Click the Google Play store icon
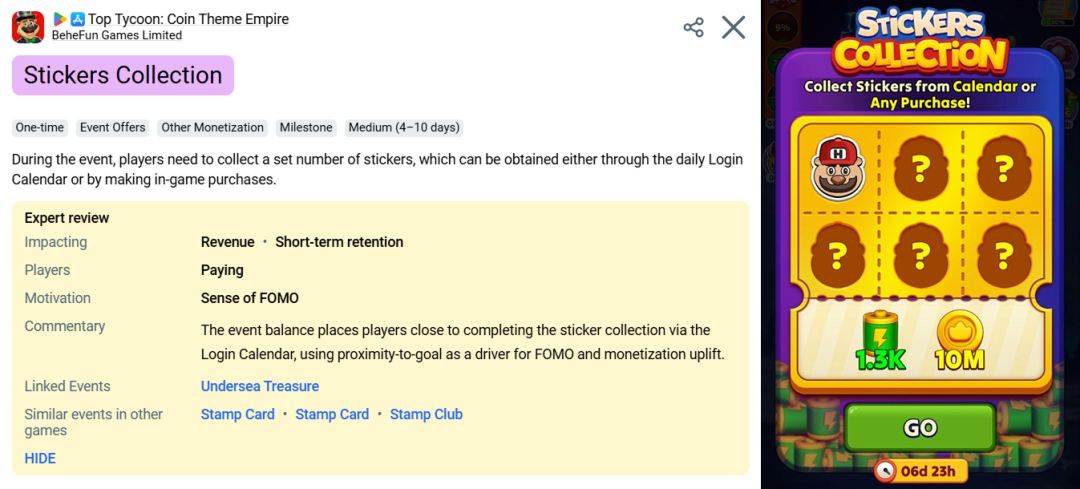 [x=60, y=19]
